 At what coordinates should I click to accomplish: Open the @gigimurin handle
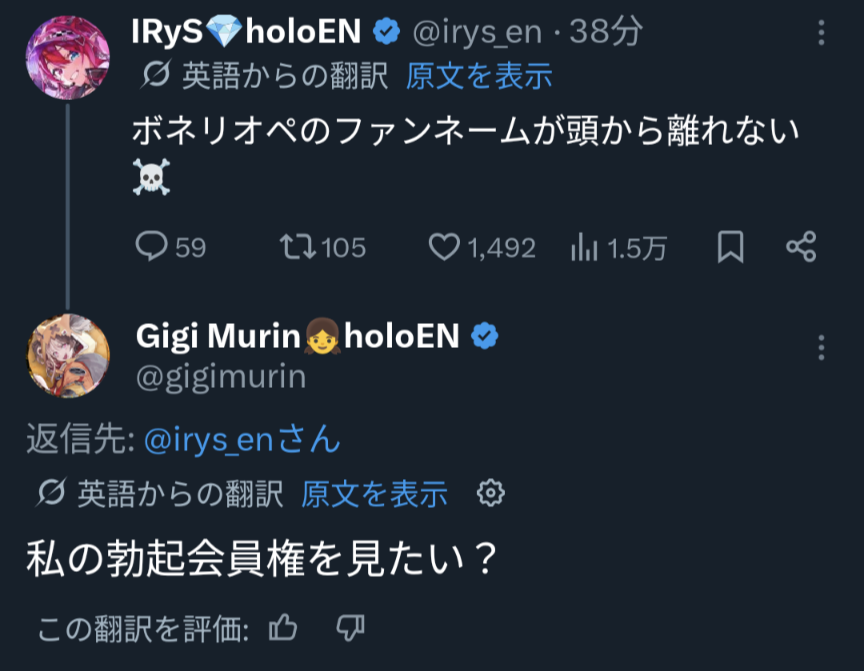pyautogui.click(x=221, y=376)
